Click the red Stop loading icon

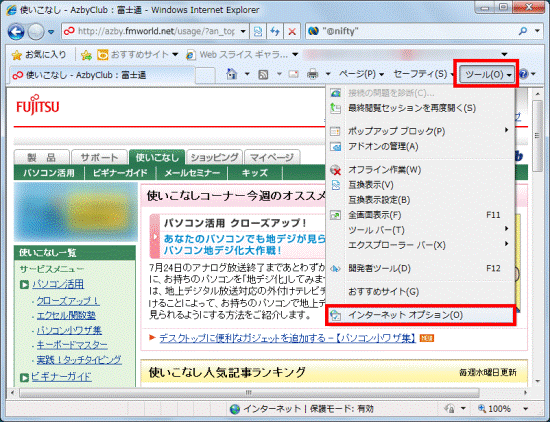tap(292, 32)
